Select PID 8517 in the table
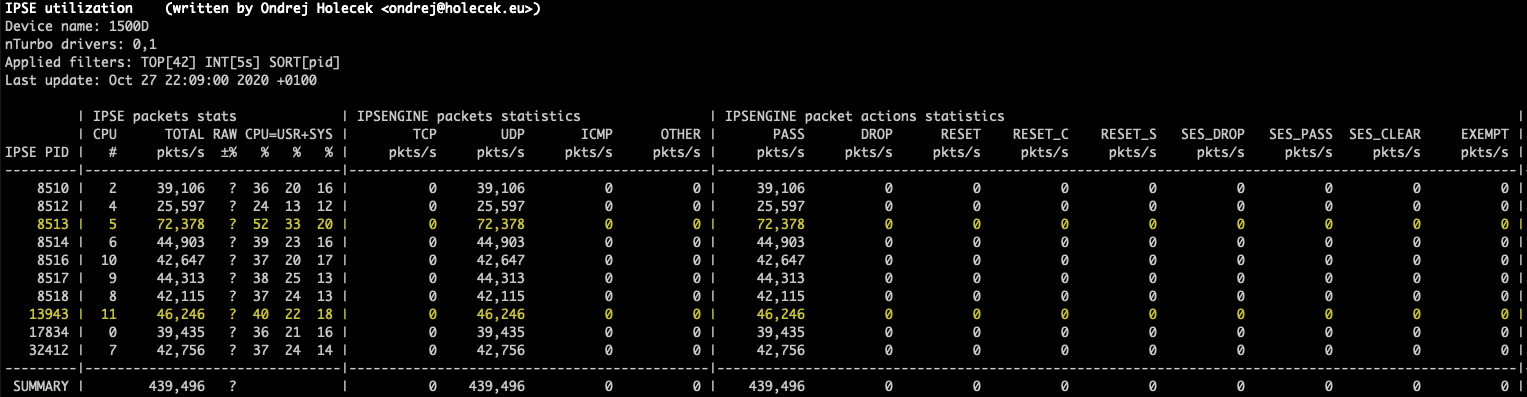 (53, 278)
